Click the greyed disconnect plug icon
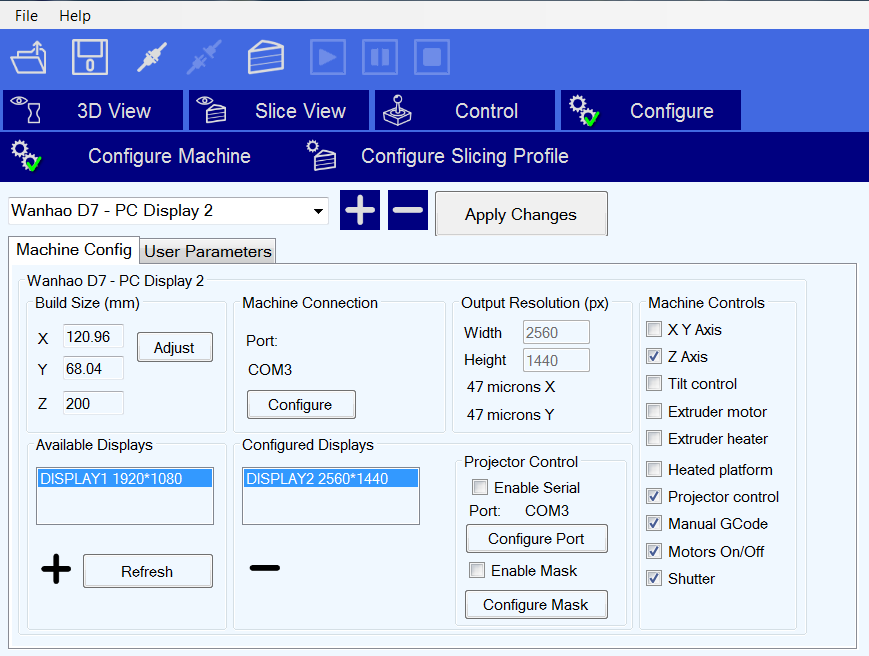This screenshot has height=656, width=869. click(x=204, y=57)
